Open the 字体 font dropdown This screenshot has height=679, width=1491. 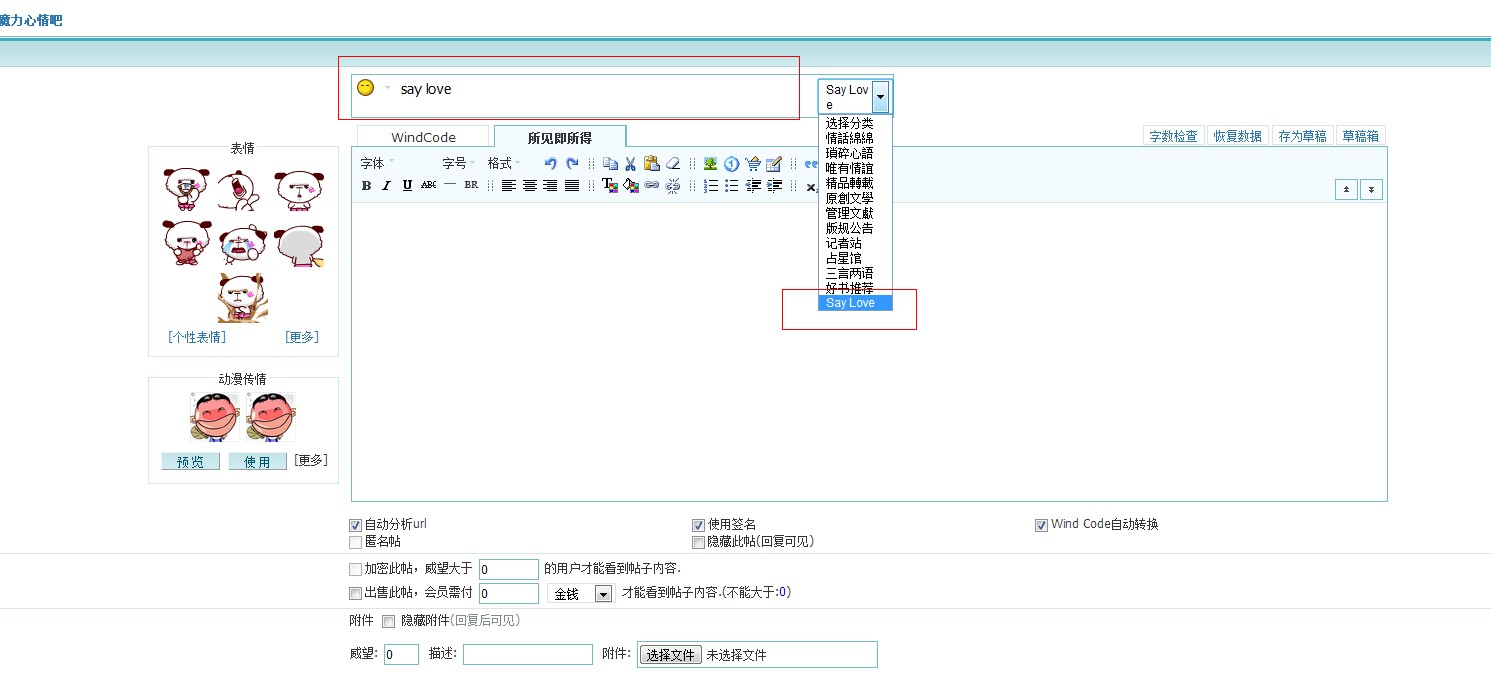tap(377, 164)
